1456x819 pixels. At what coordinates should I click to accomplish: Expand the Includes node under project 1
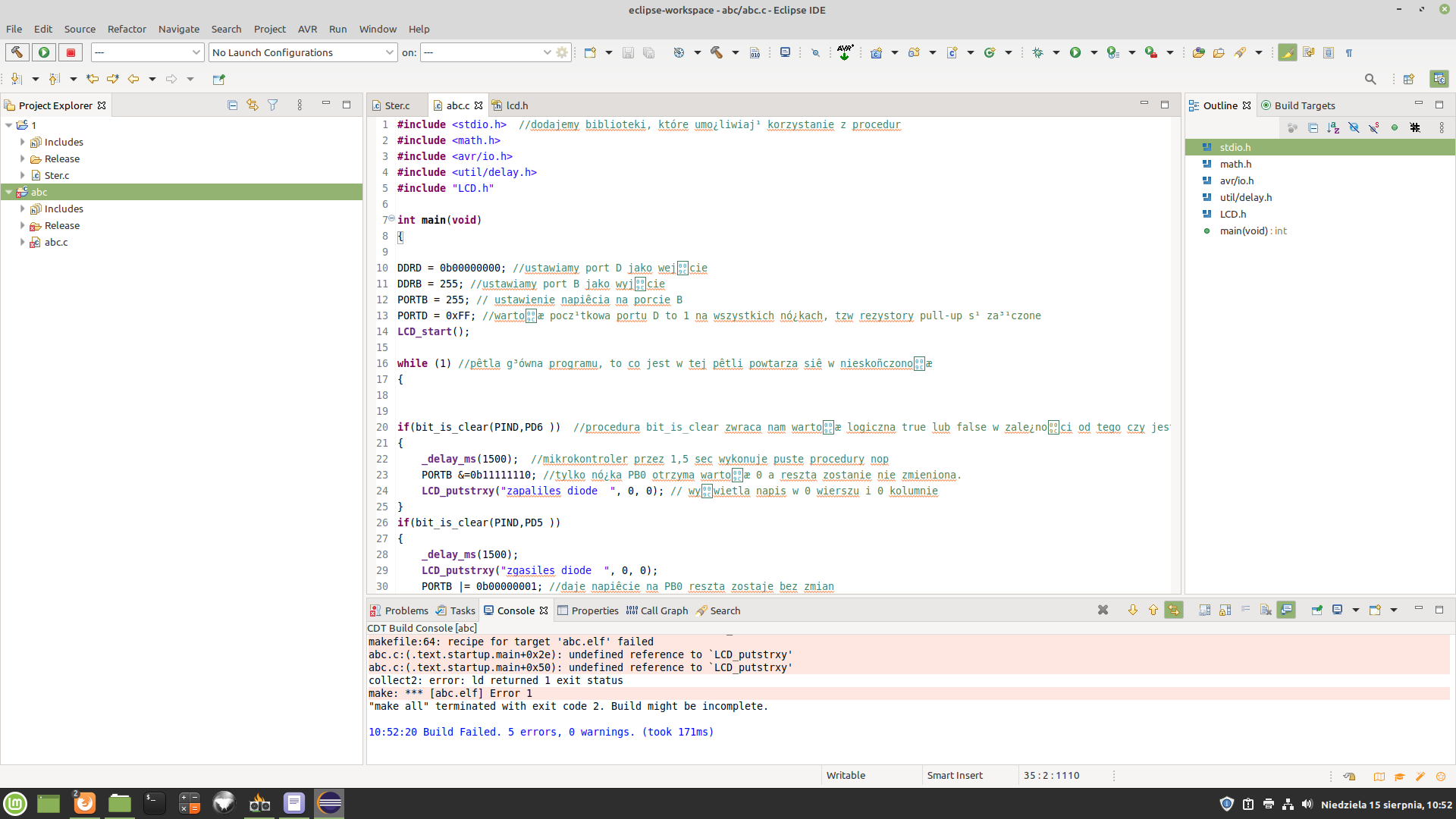tap(23, 142)
